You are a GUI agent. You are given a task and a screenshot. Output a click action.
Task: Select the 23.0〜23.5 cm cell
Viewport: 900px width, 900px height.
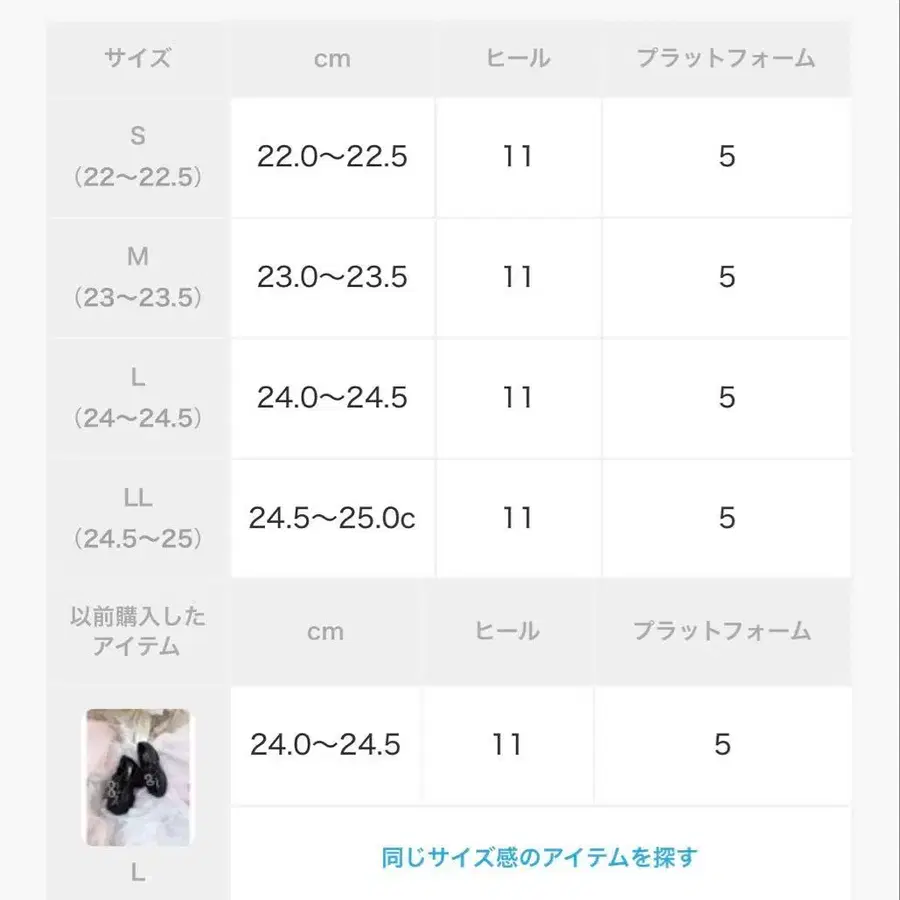(x=332, y=277)
